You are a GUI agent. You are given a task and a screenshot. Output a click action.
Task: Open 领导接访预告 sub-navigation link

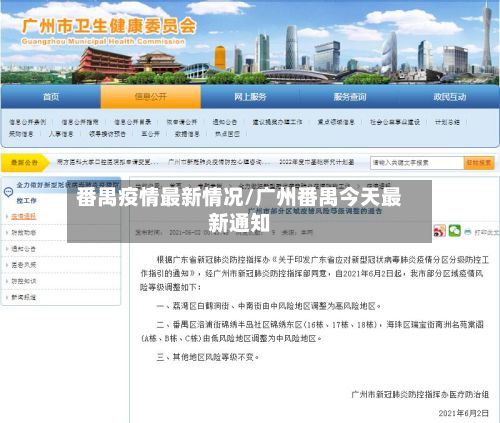(x=107, y=134)
